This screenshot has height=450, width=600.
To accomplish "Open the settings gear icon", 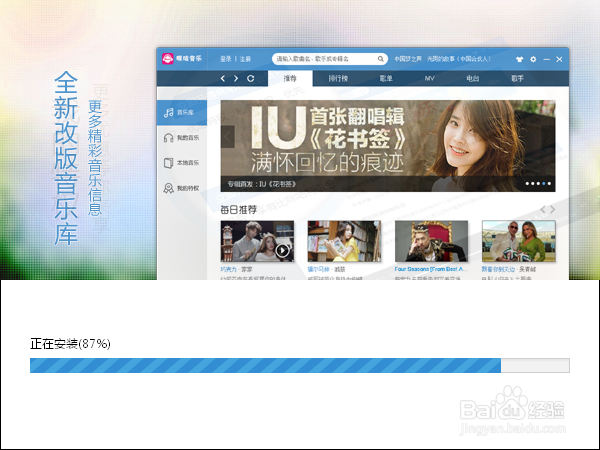I will pyautogui.click(x=533, y=59).
